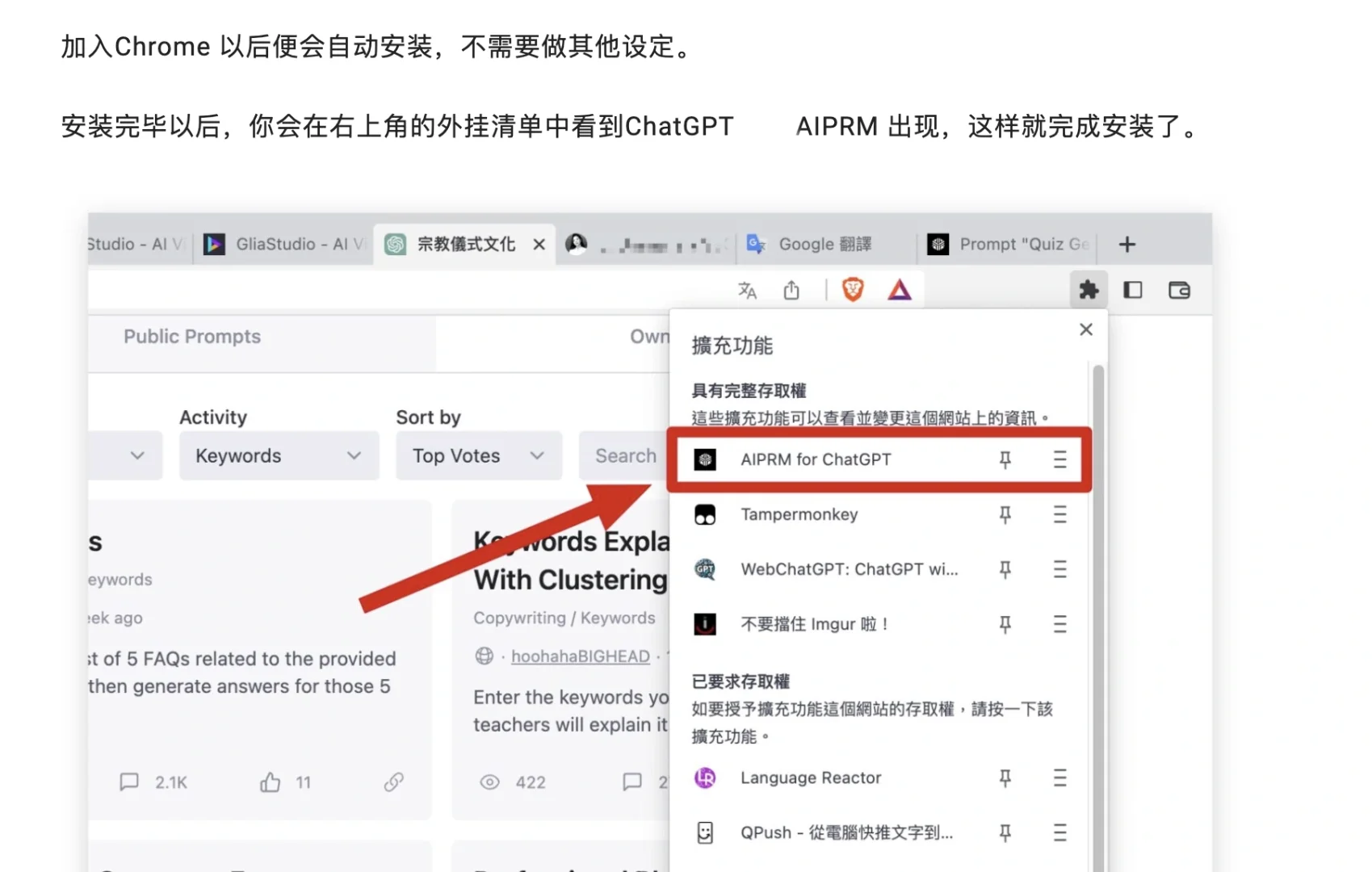Expand the partially hidden dropdown left of Activity
Viewport: 1372px width, 872px height.
125,455
